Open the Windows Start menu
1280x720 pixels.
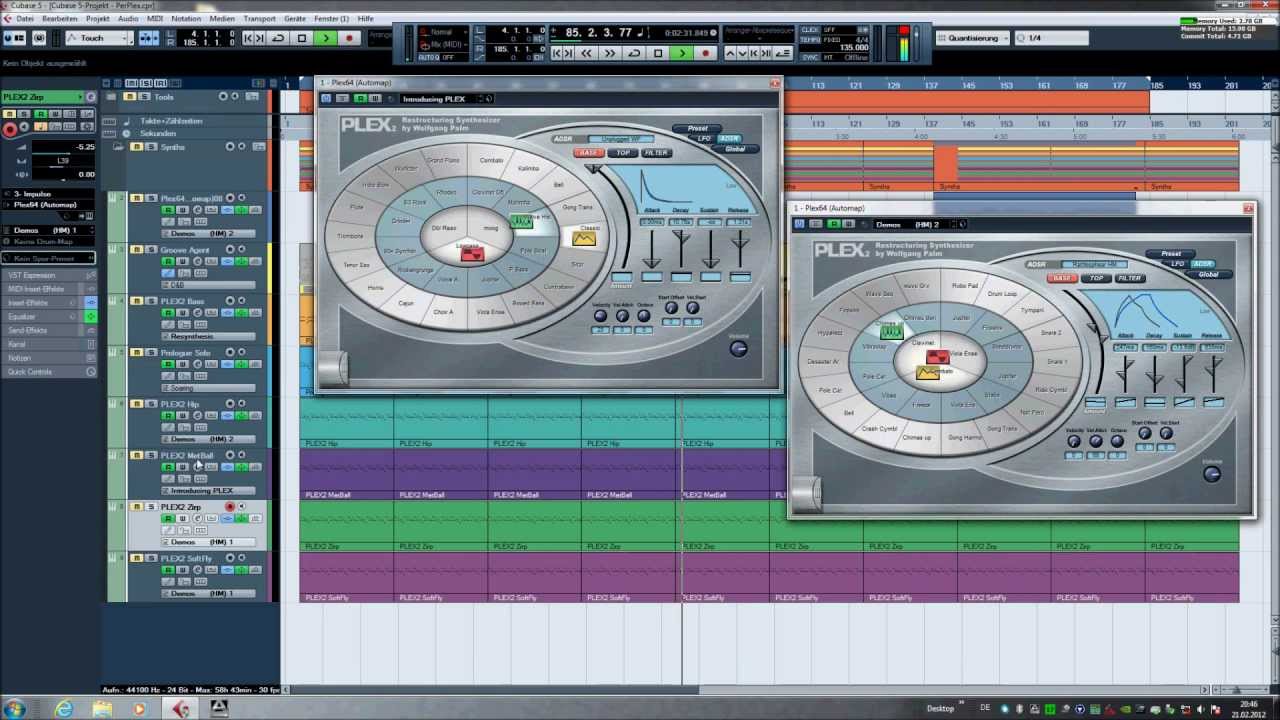point(14,708)
